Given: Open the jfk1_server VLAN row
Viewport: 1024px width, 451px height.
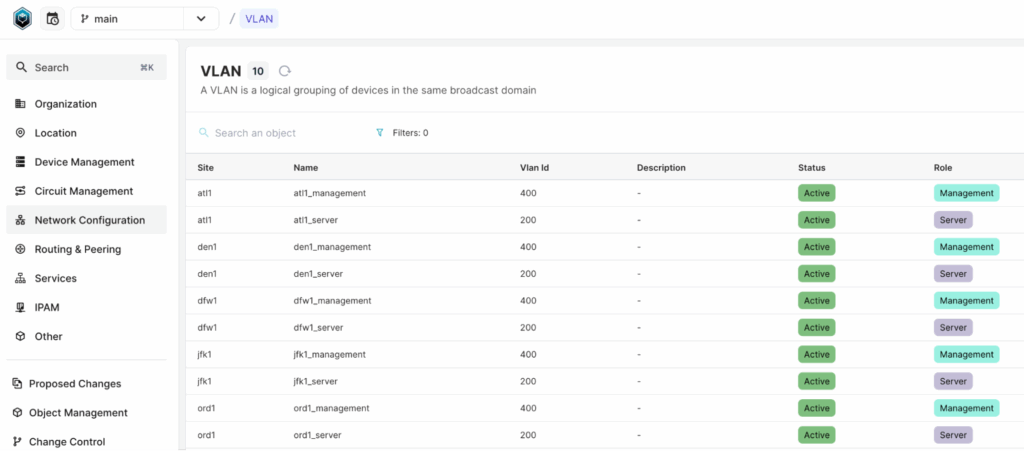Looking at the screenshot, I should pyautogui.click(x=605, y=381).
